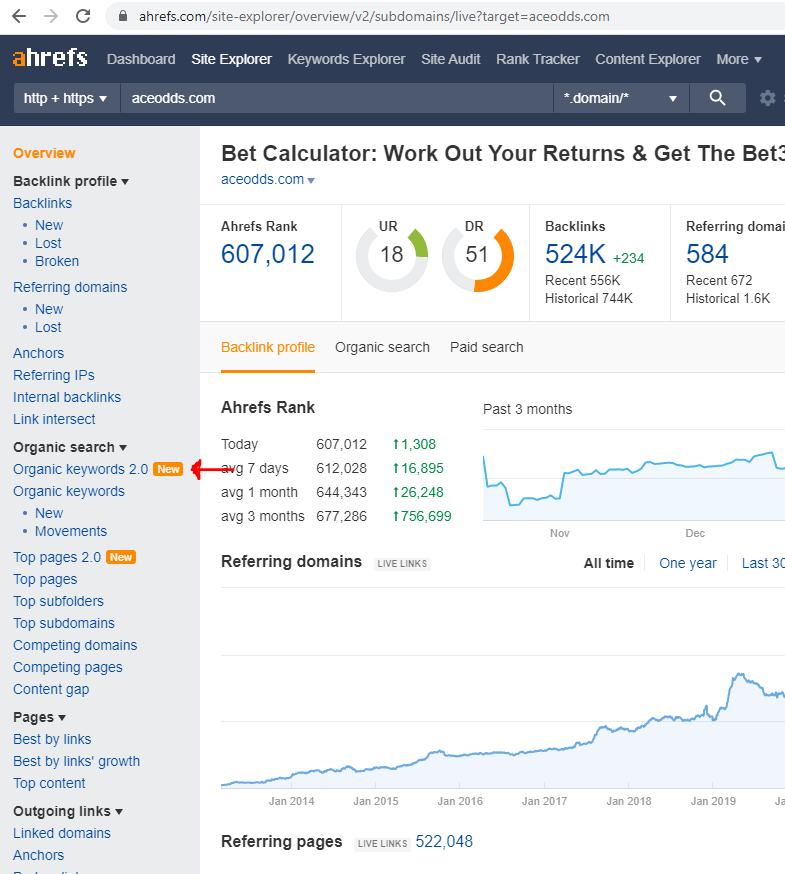
Task: Open Keywords Explorer from top menu
Action: [x=346, y=59]
